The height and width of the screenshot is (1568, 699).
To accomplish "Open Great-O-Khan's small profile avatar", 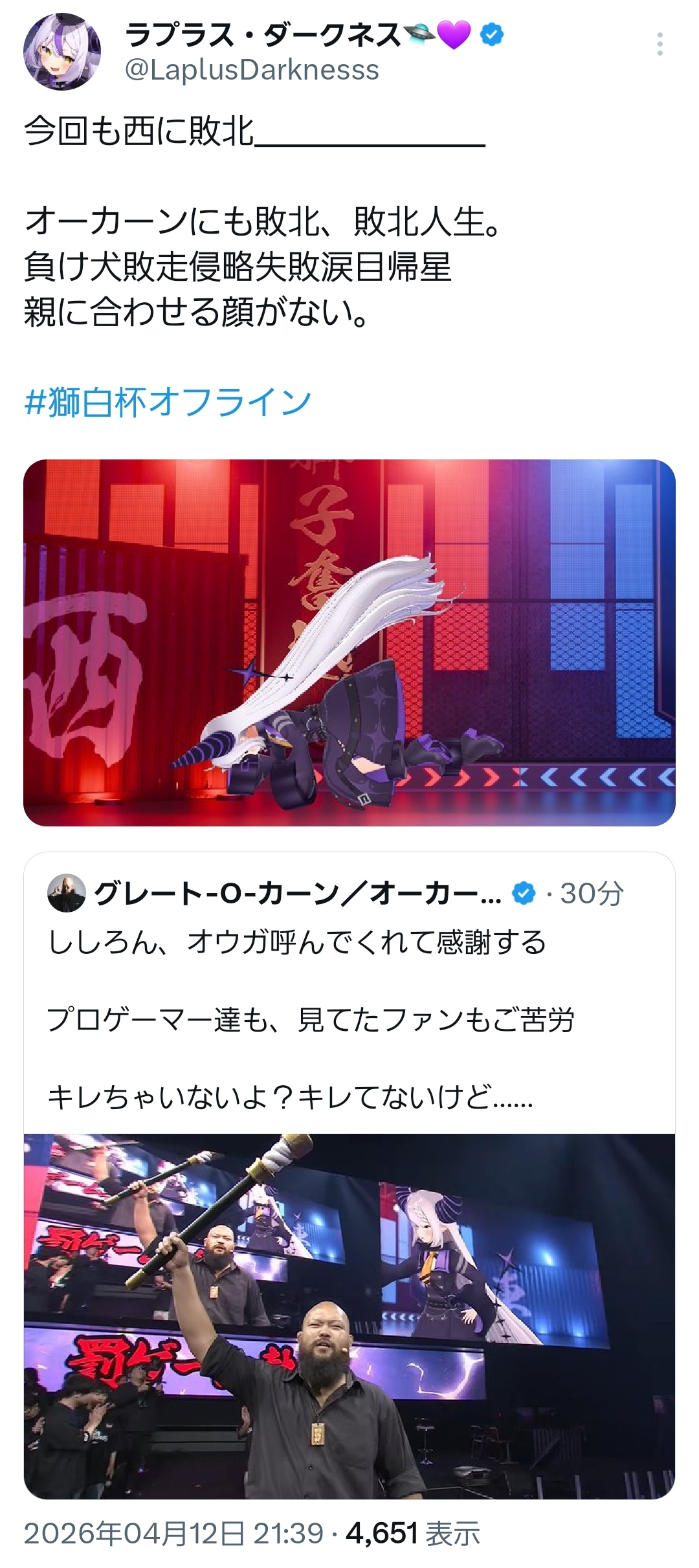I will pos(67,894).
